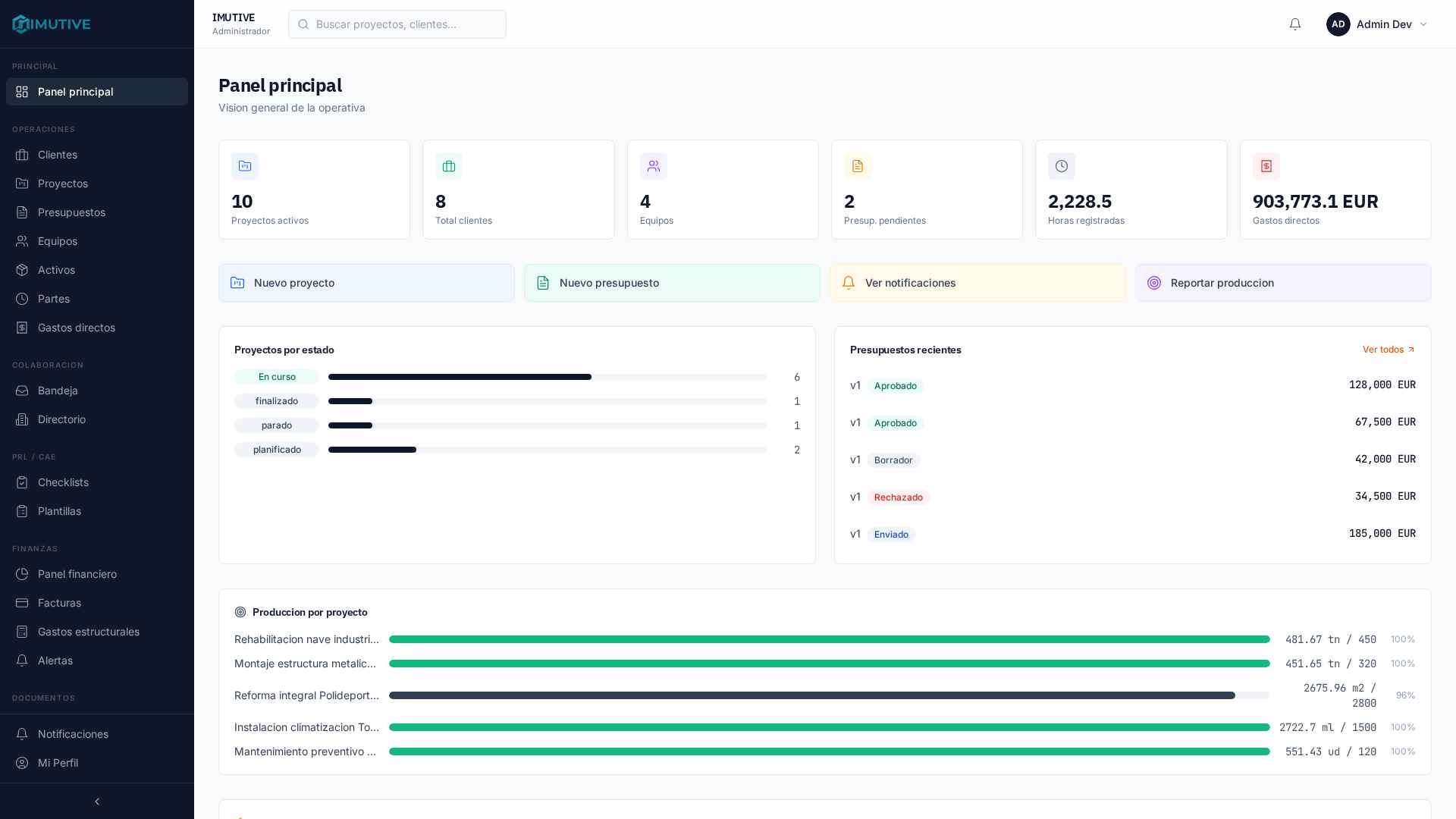The height and width of the screenshot is (819, 1456).
Task: Click the Presup. pendientes document icon
Action: pos(858,166)
